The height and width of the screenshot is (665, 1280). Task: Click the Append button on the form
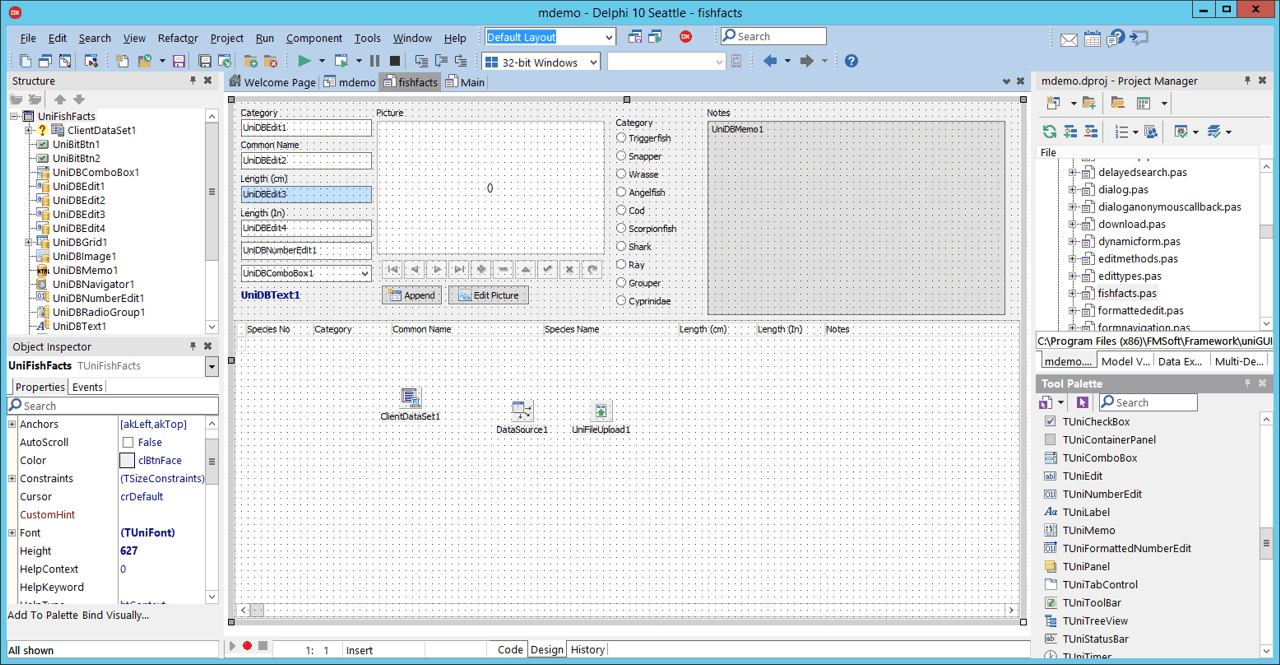click(410, 295)
